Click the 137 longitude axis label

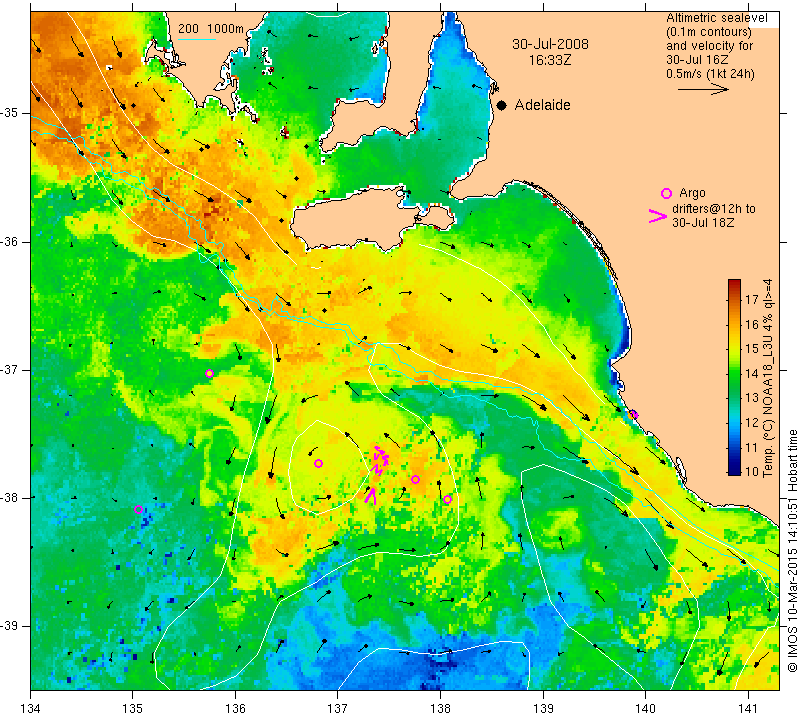338,709
